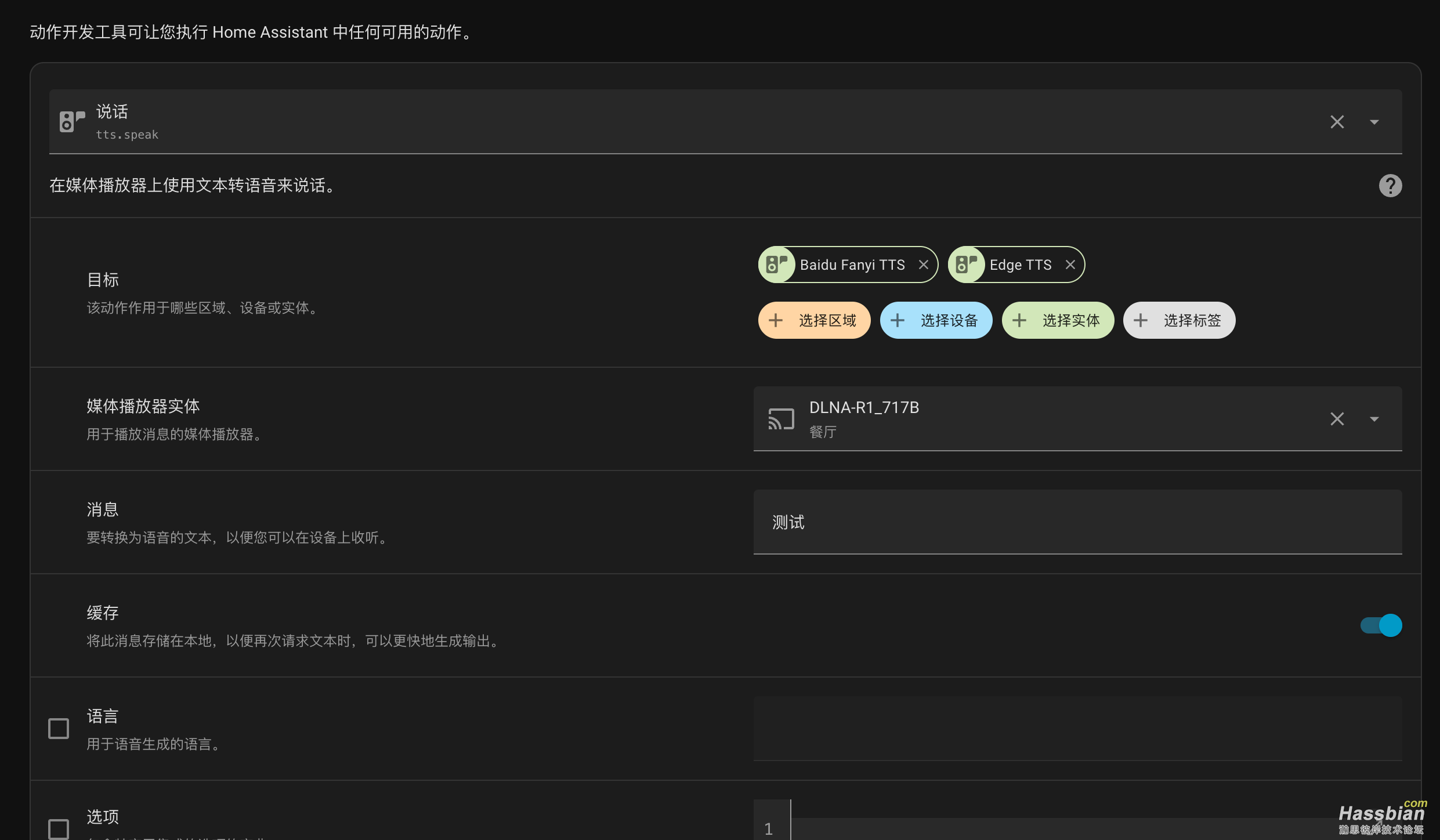Click the Baidu Fanyi TTS chip icon

tap(777, 265)
